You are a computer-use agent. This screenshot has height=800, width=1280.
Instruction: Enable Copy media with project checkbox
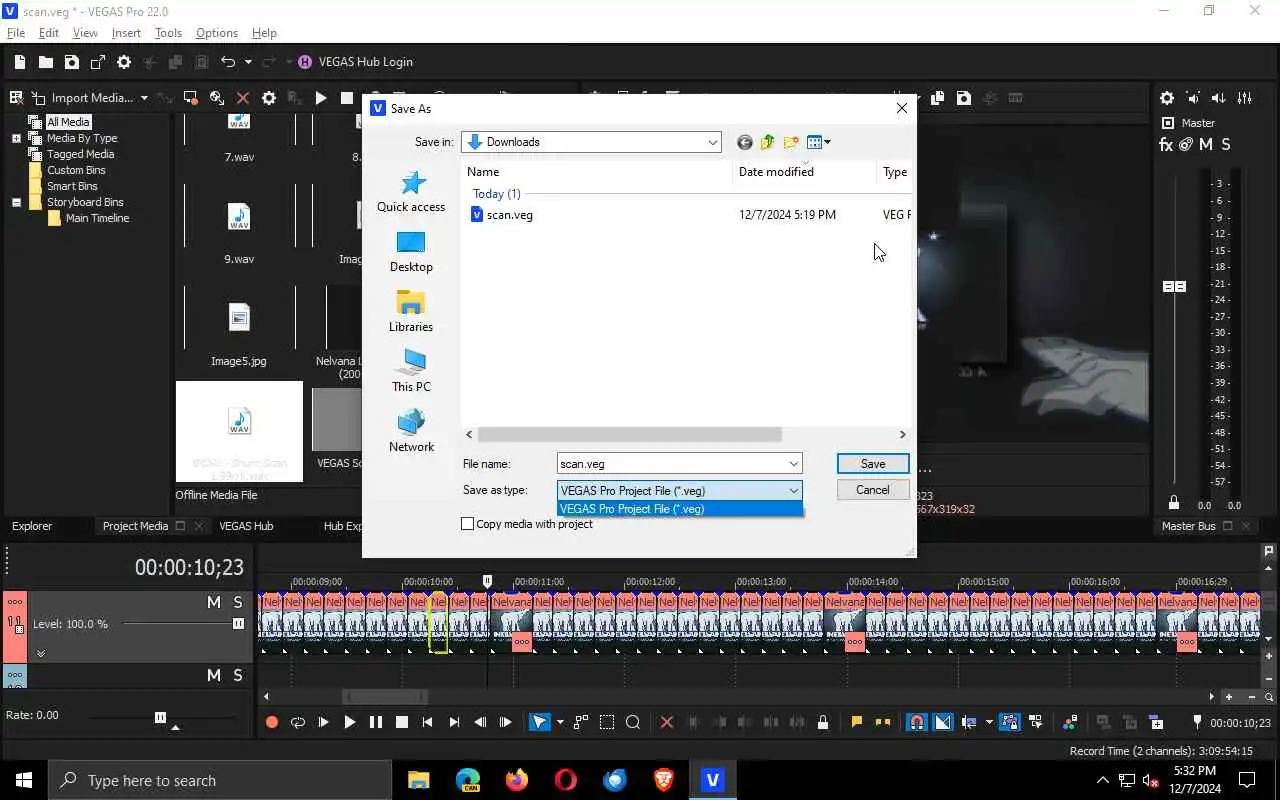pyautogui.click(x=467, y=524)
